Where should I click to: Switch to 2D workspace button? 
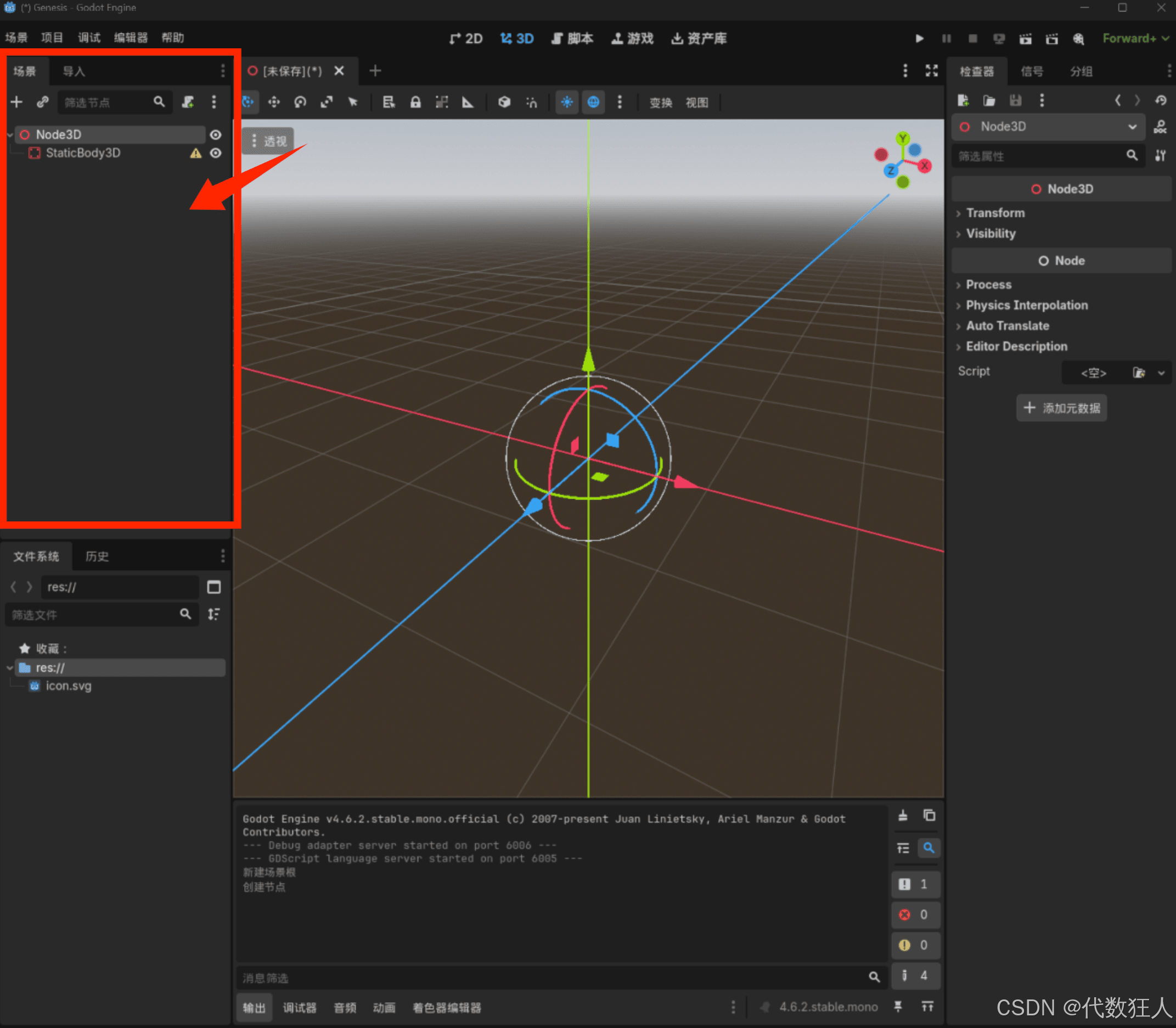(466, 38)
